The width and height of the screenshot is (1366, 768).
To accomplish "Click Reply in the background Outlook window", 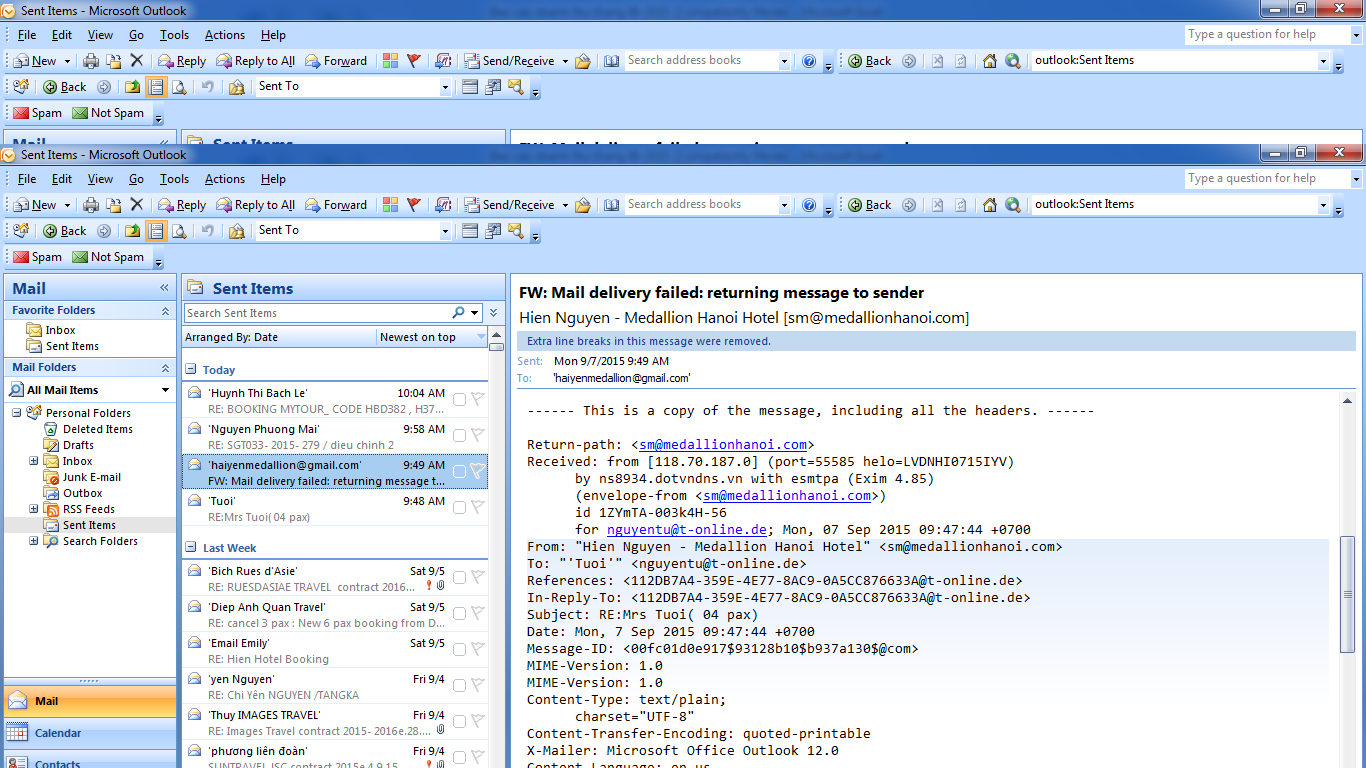I will [x=180, y=60].
